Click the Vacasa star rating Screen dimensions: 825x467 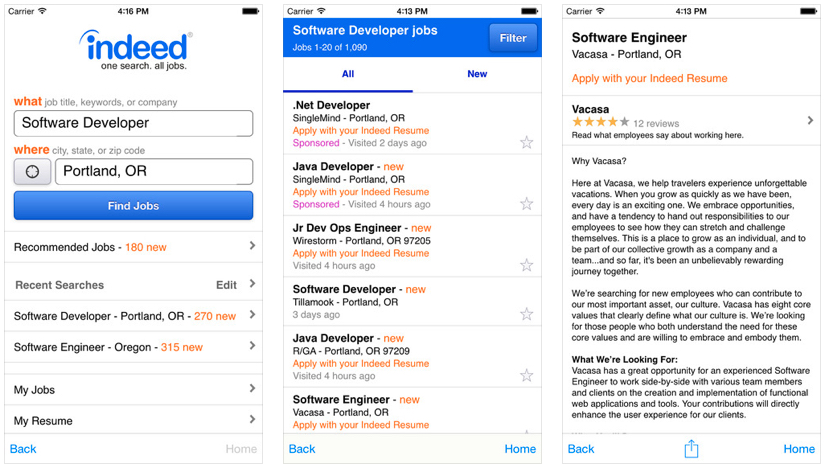[600, 122]
